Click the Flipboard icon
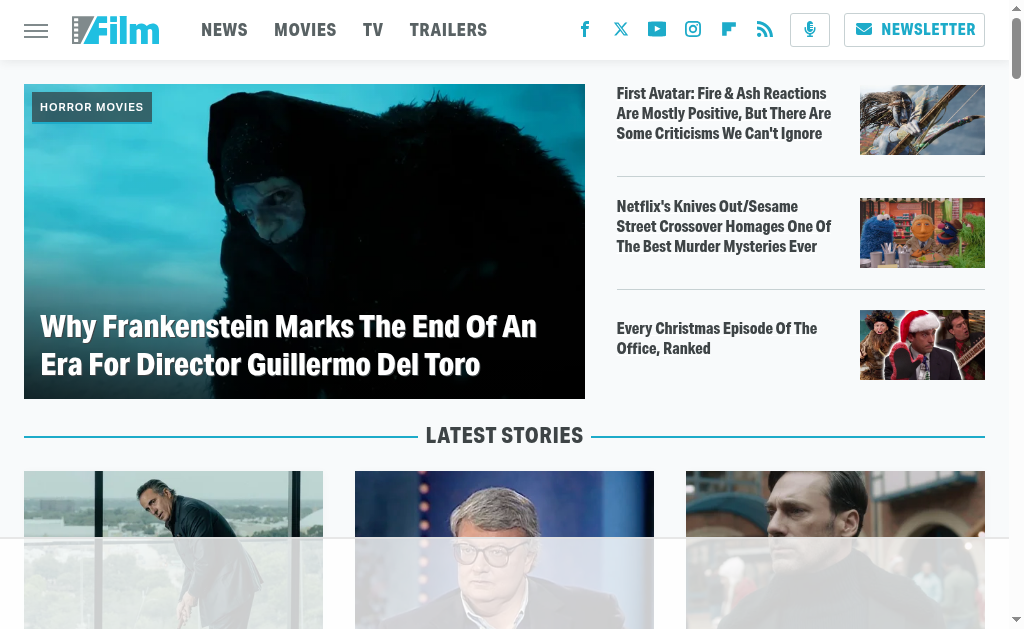Image resolution: width=1024 pixels, height=629 pixels. [x=729, y=29]
